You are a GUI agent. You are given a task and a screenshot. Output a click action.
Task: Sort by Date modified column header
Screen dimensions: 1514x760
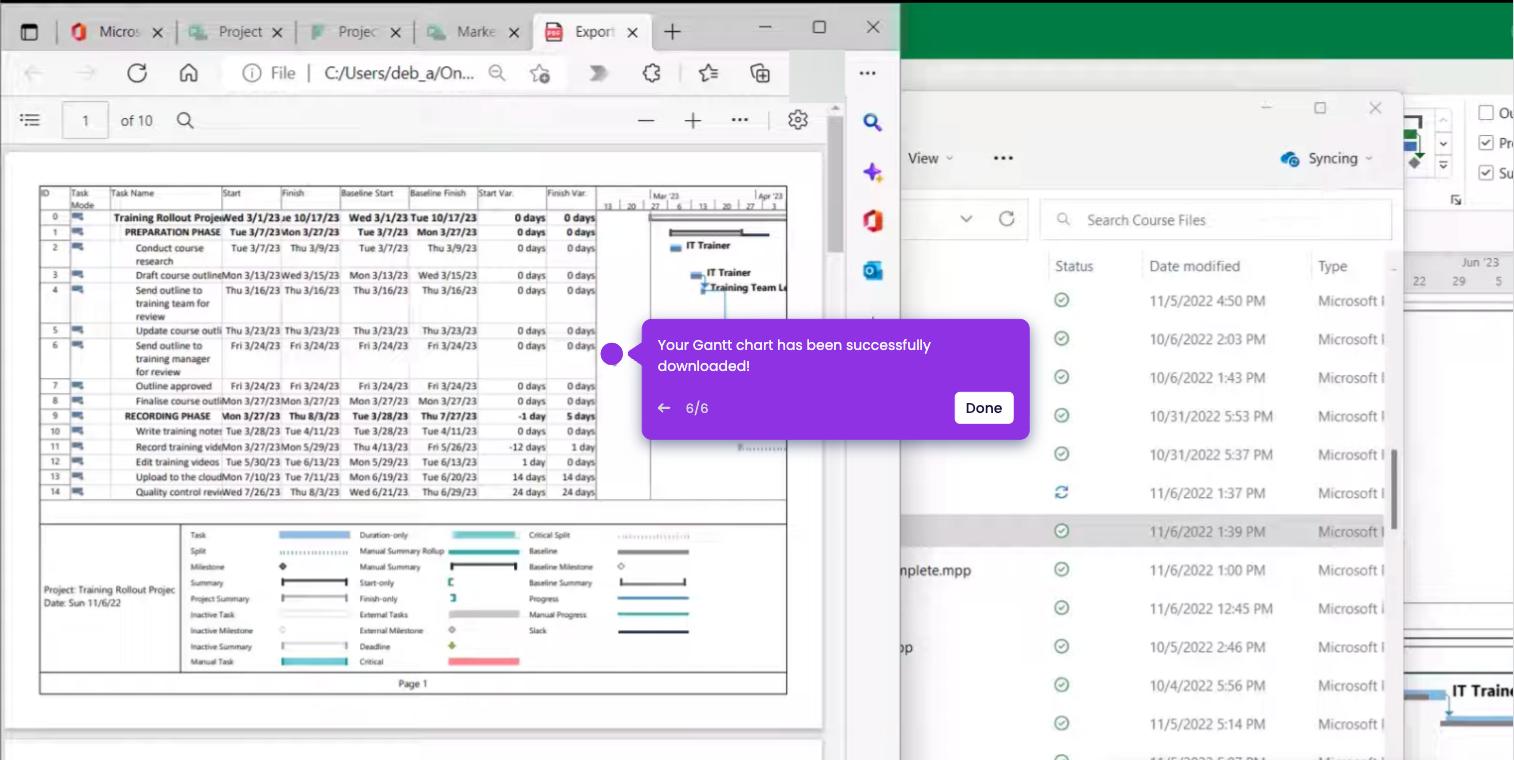1194,266
